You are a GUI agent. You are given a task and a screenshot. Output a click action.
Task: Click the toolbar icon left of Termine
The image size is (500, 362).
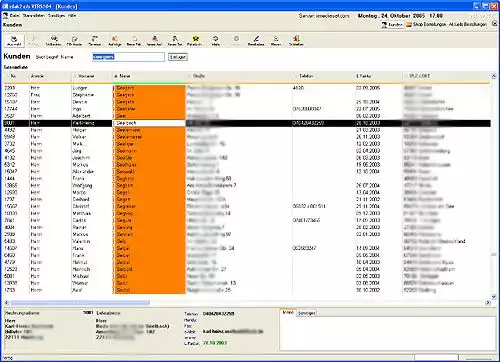click(x=74, y=40)
